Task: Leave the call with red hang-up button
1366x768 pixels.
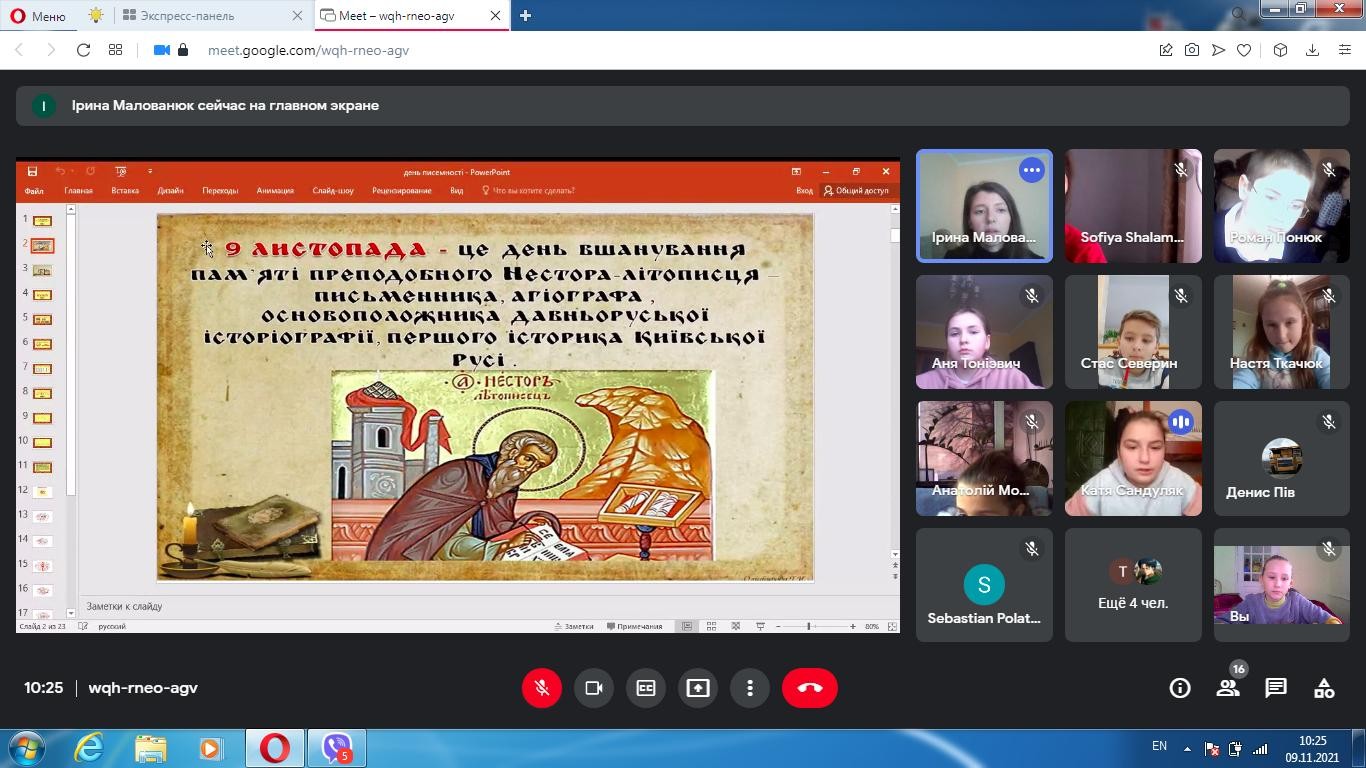Action: [x=810, y=688]
